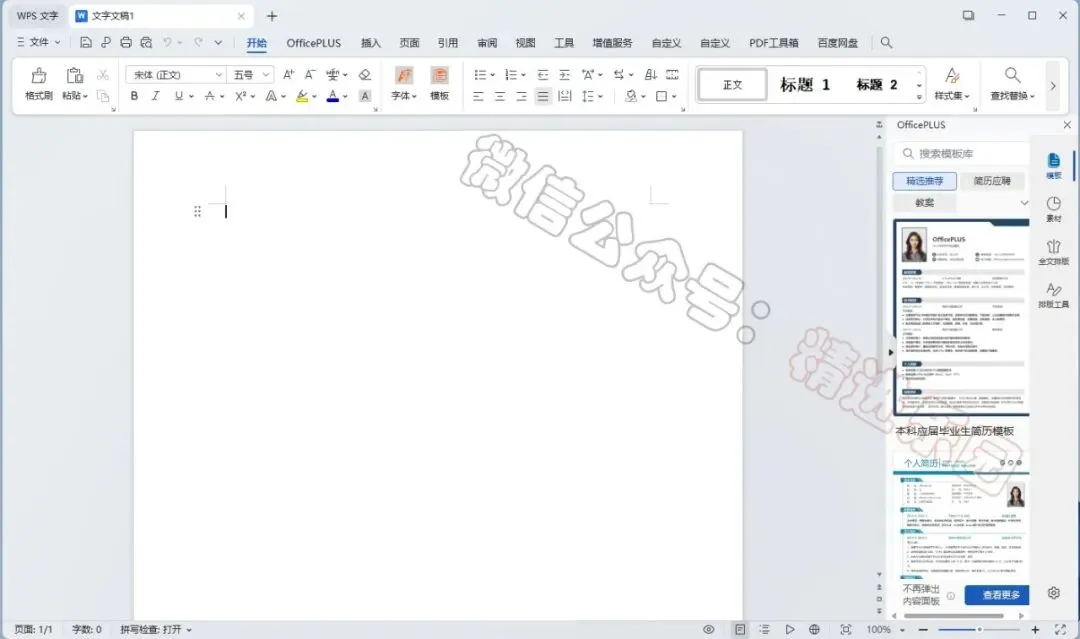Click the Decrease Font Size icon
Screen dimensions: 1080x639
310,74
